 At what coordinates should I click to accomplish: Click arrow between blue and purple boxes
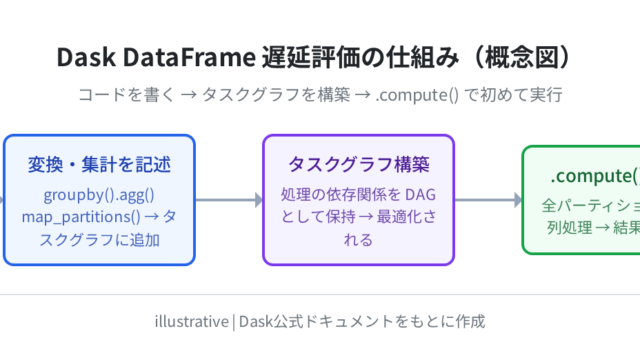(x=229, y=200)
